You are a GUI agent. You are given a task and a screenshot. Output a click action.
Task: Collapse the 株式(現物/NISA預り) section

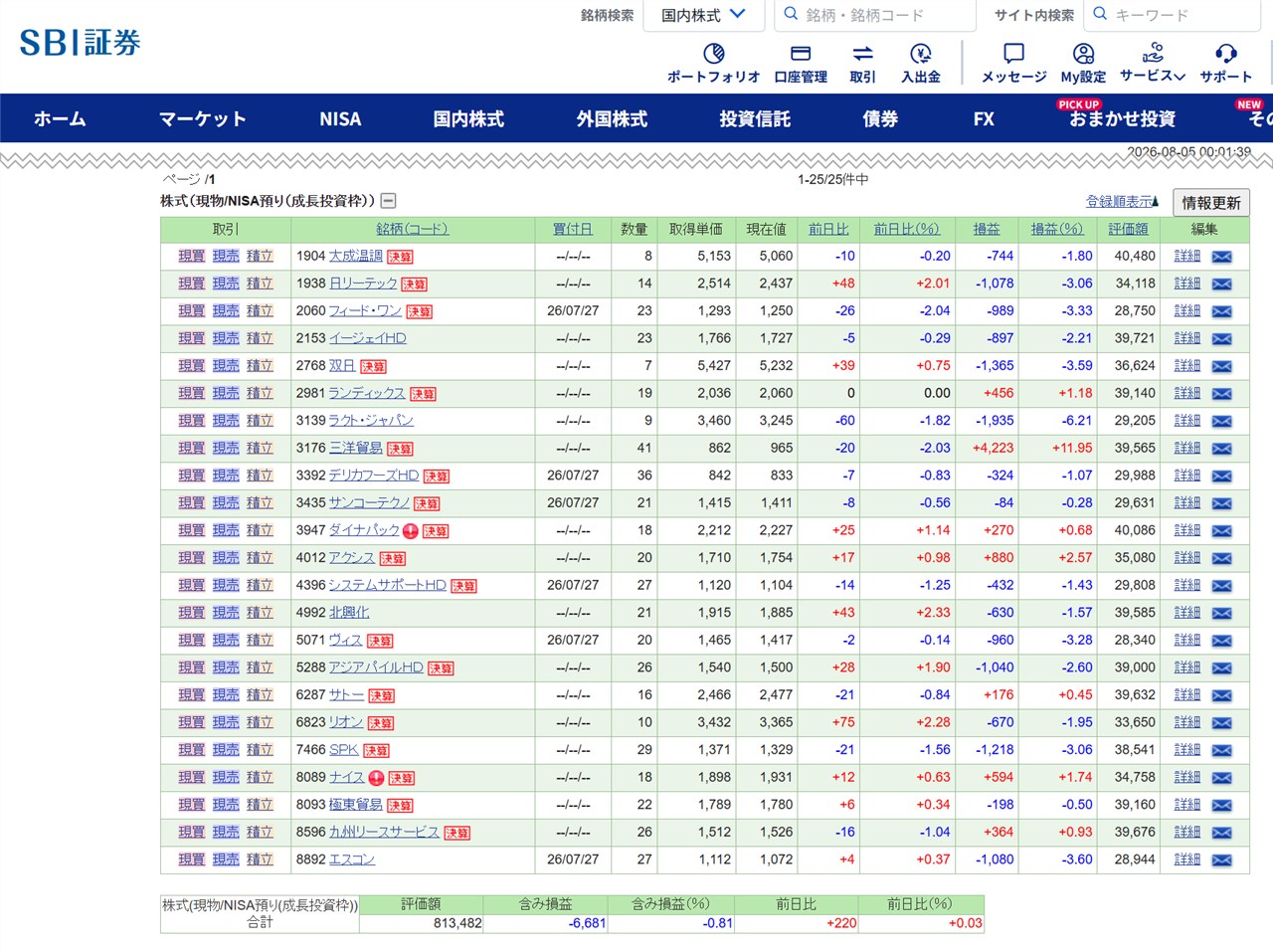click(x=389, y=201)
